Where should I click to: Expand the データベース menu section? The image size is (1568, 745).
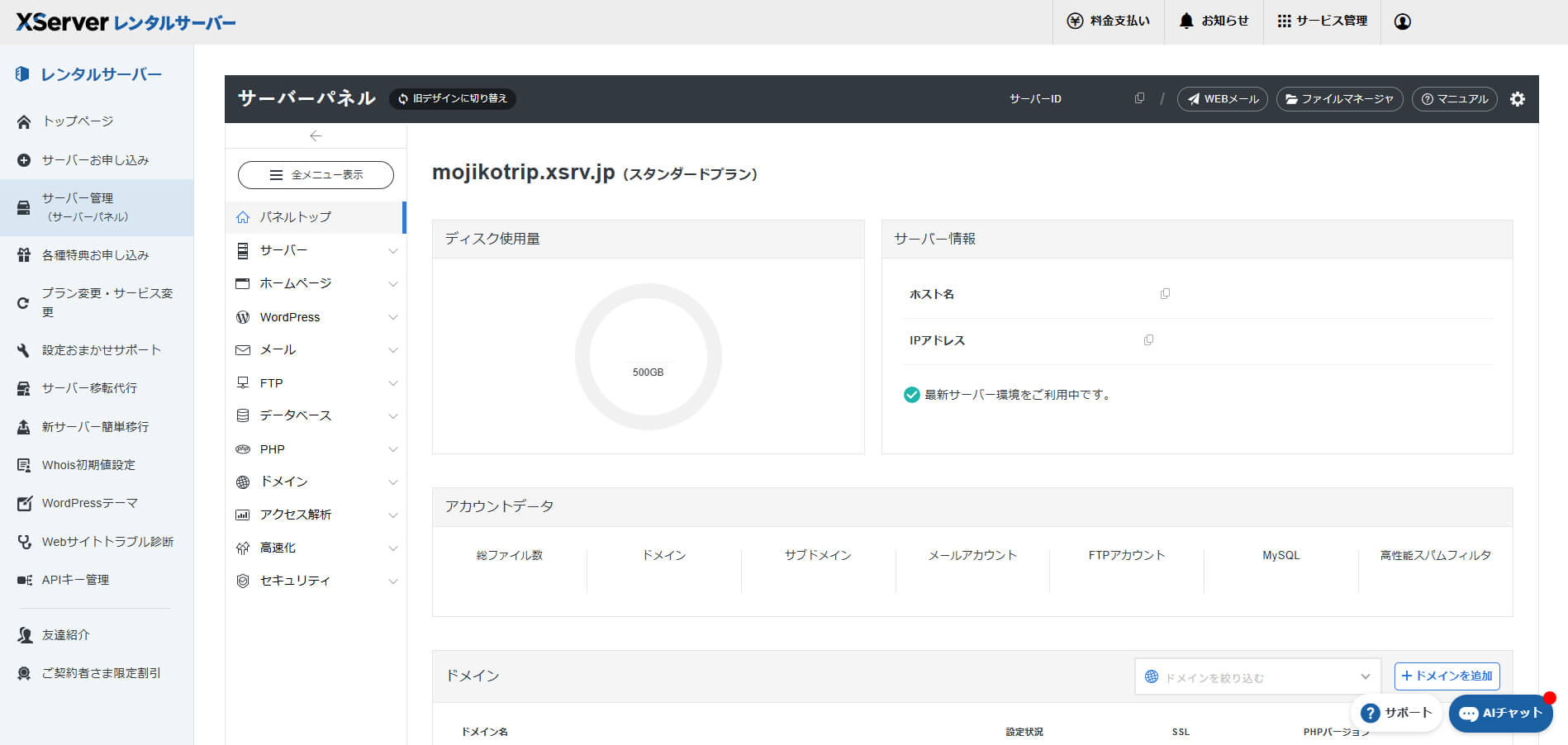(x=316, y=415)
